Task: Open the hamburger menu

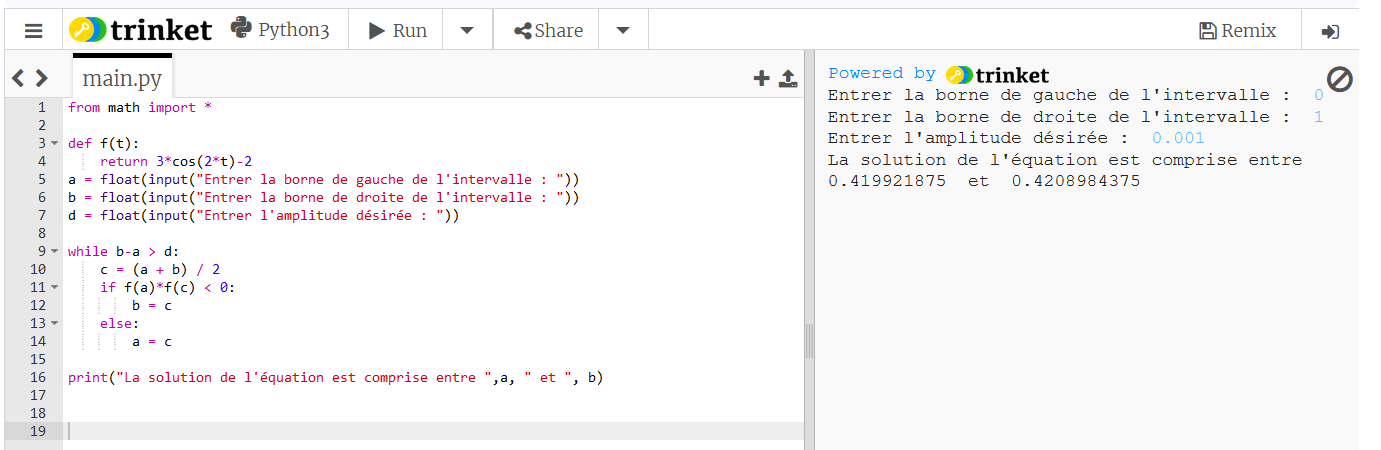Action: 33,31
